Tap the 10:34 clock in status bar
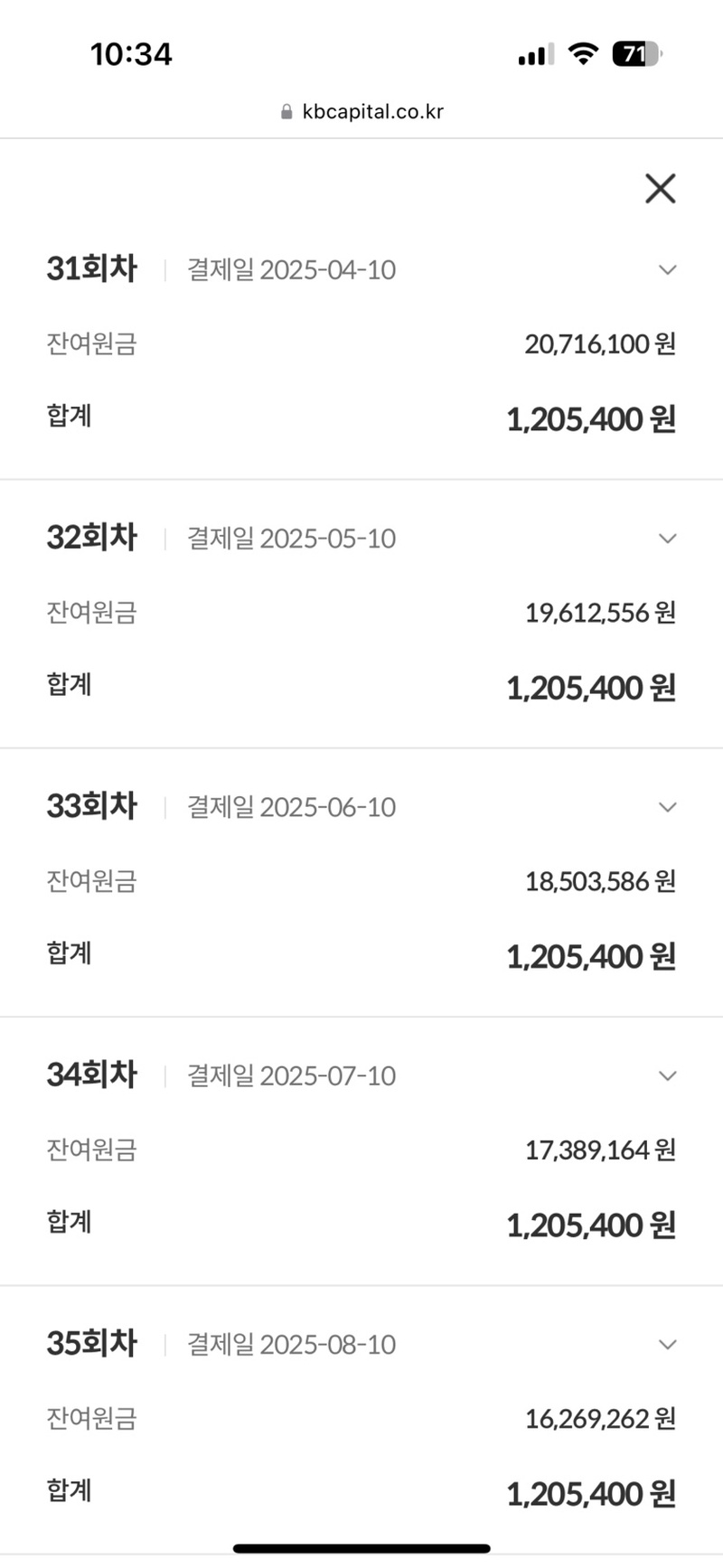Screen dimensions: 723x1568 131,54
